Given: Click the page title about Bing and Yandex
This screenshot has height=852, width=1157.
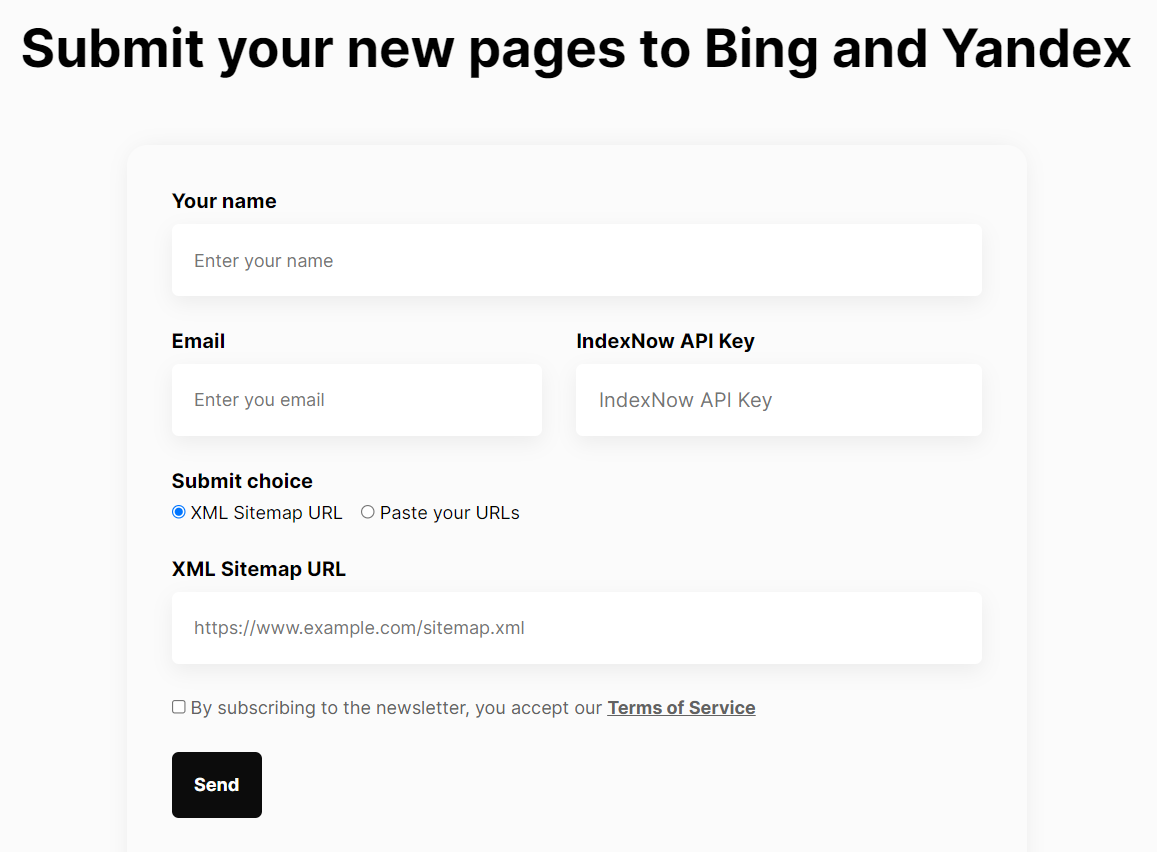Looking at the screenshot, I should tap(577, 48).
